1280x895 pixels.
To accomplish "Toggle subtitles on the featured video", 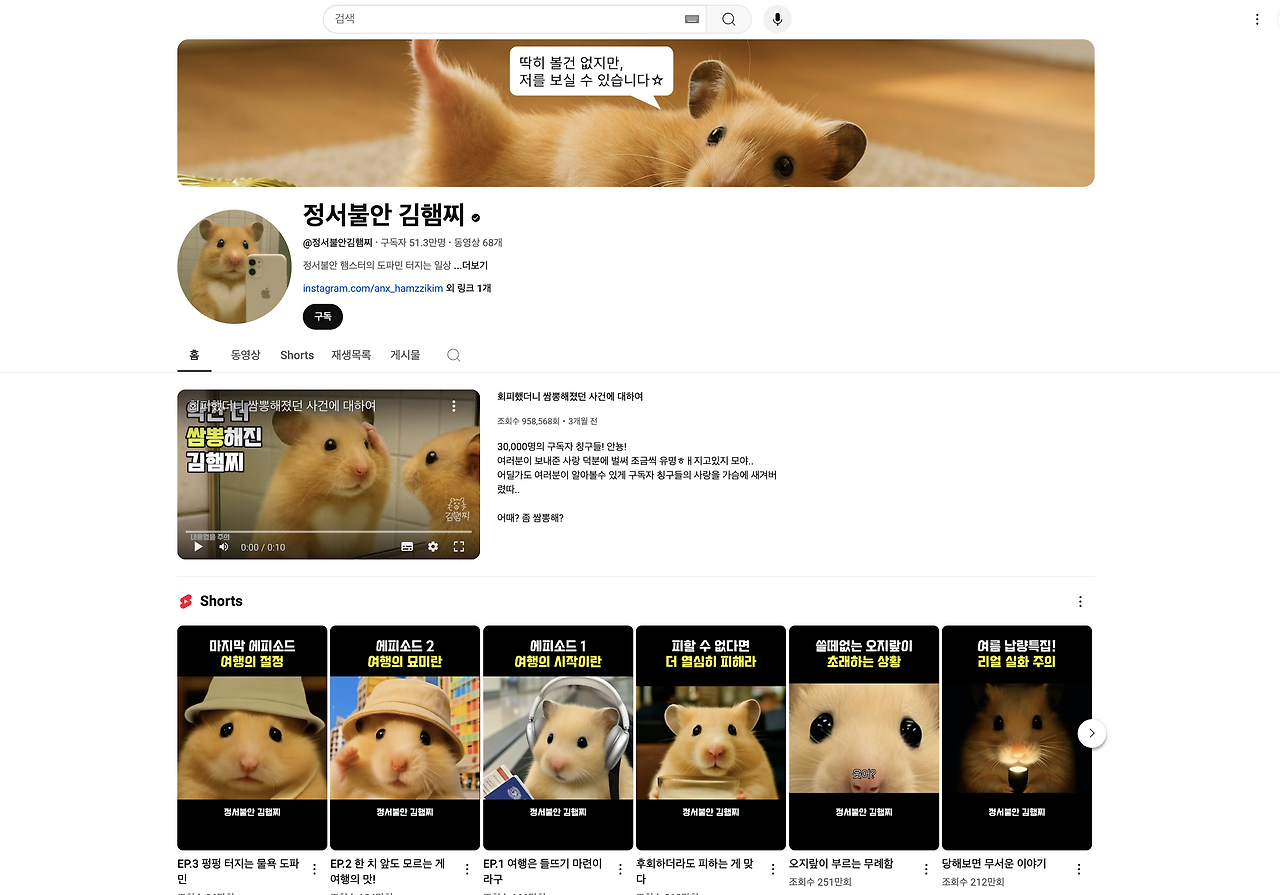I will [406, 547].
